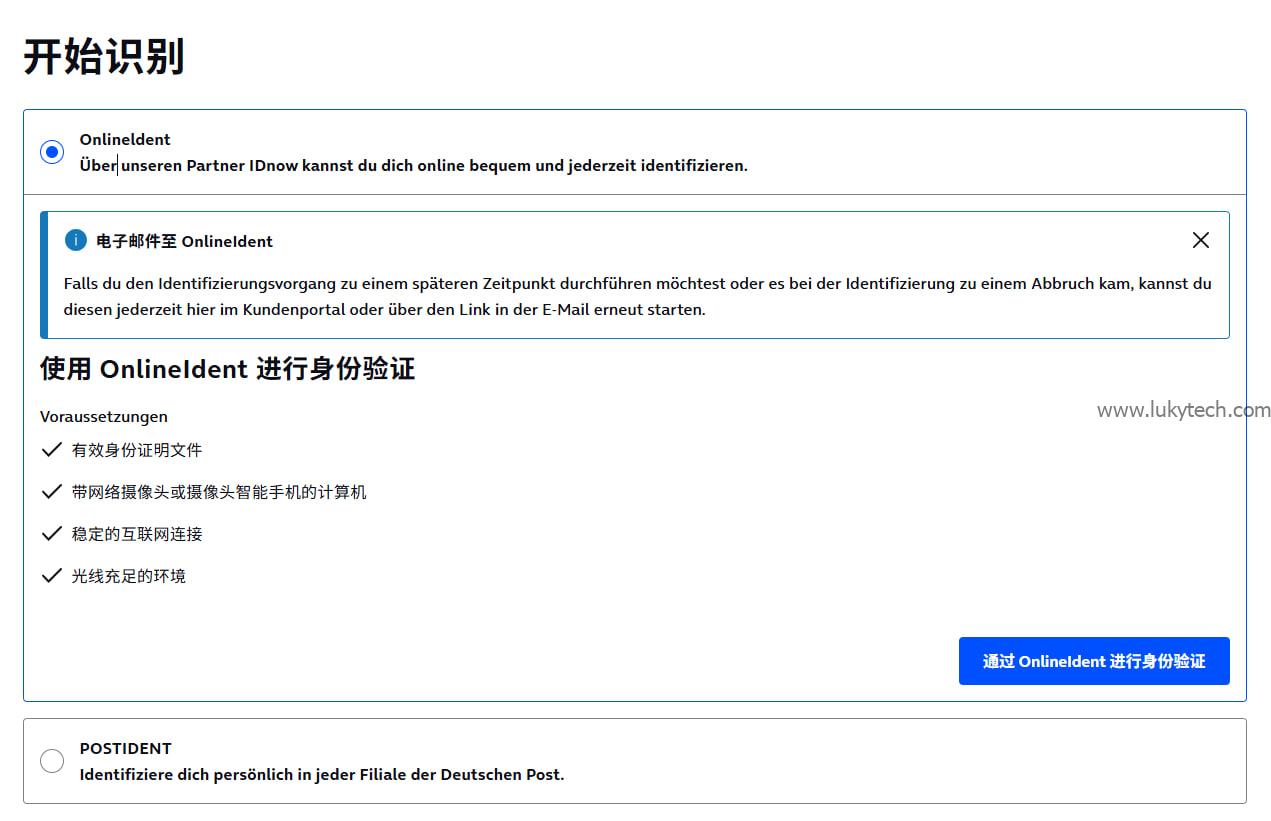Select the OnlineIdent radio button

pyautogui.click(x=52, y=152)
